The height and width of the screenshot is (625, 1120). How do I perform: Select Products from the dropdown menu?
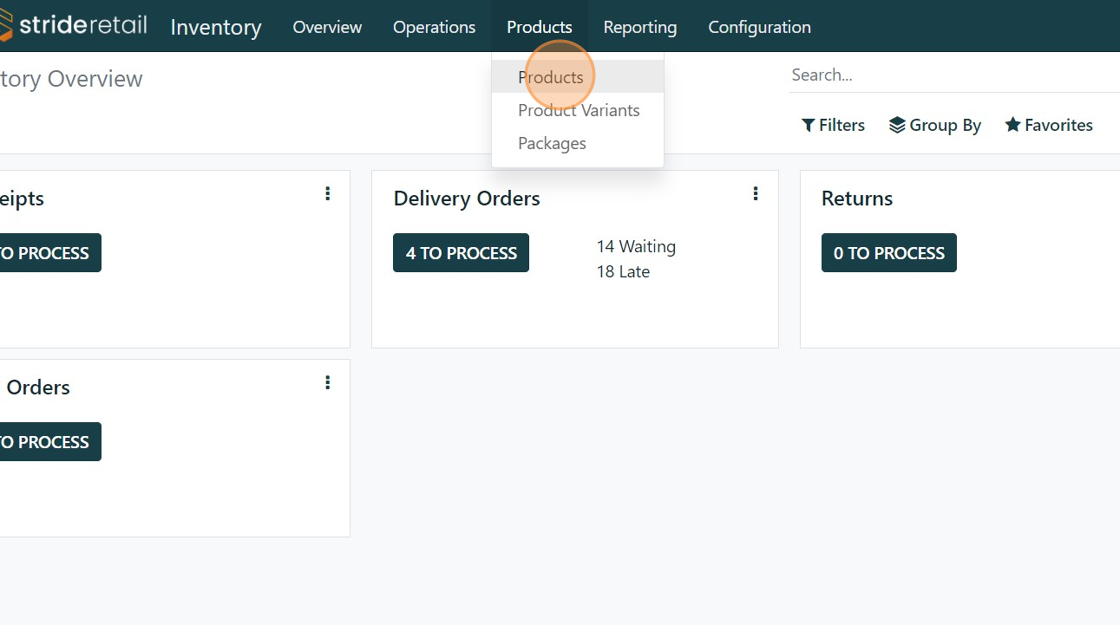[x=550, y=77]
